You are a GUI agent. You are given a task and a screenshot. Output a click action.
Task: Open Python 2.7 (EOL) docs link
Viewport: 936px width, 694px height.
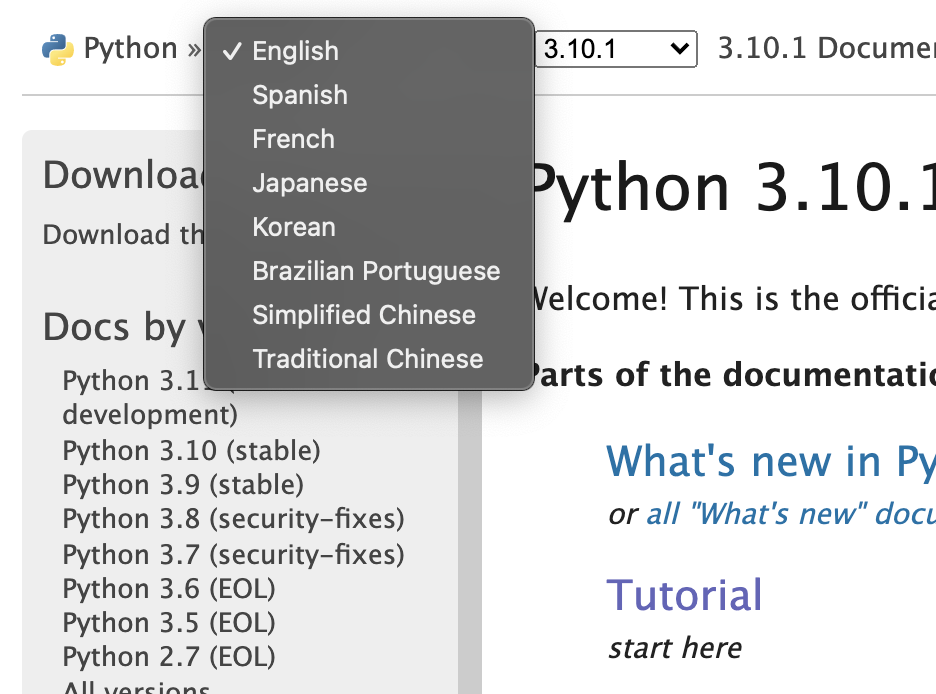pyautogui.click(x=169, y=657)
